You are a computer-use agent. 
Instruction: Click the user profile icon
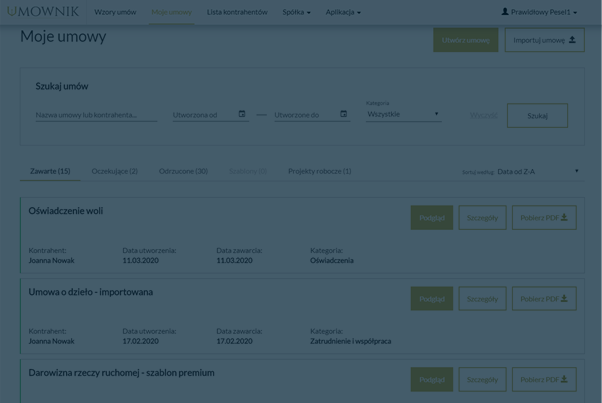[505, 12]
